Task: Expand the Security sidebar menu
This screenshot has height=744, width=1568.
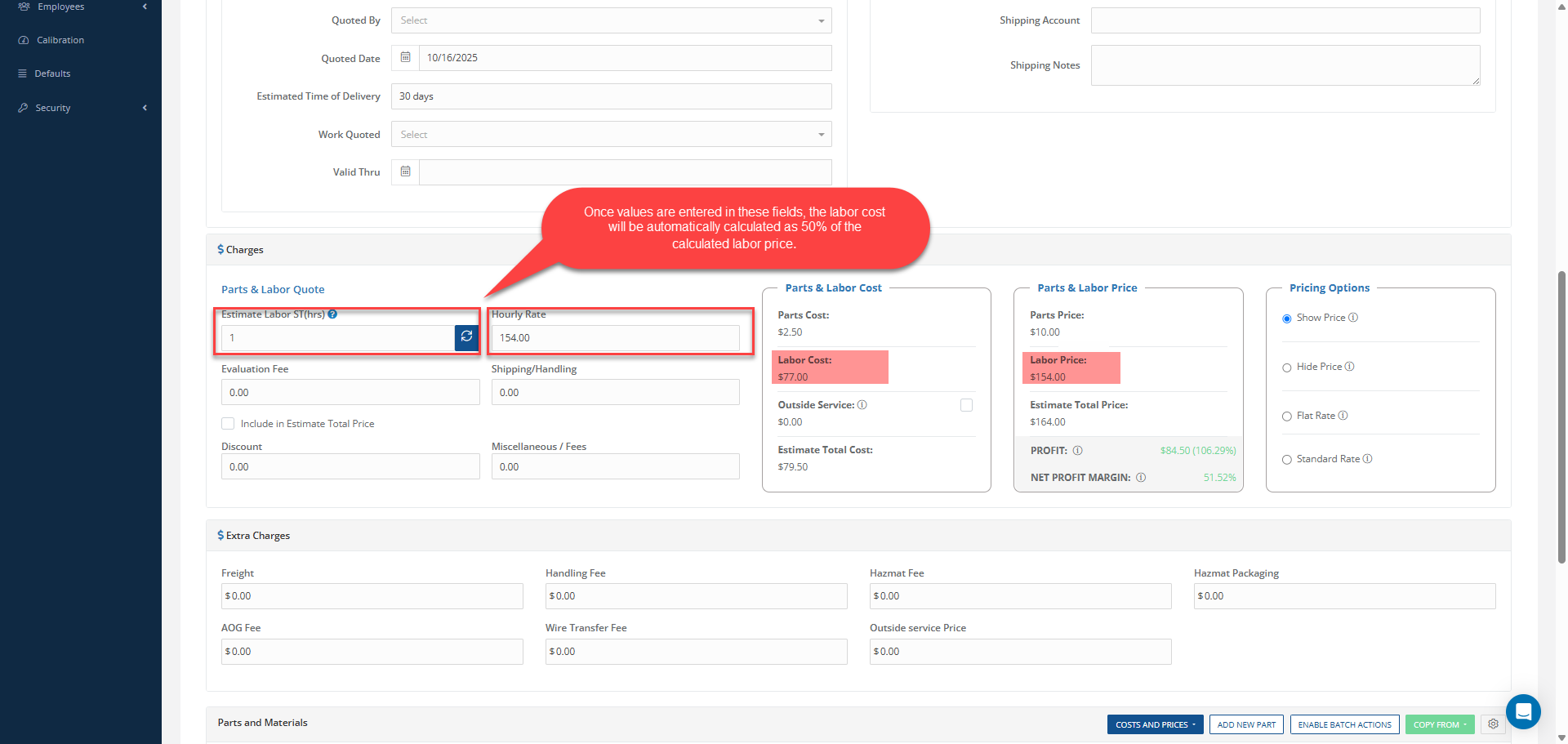Action: pyautogui.click(x=53, y=108)
